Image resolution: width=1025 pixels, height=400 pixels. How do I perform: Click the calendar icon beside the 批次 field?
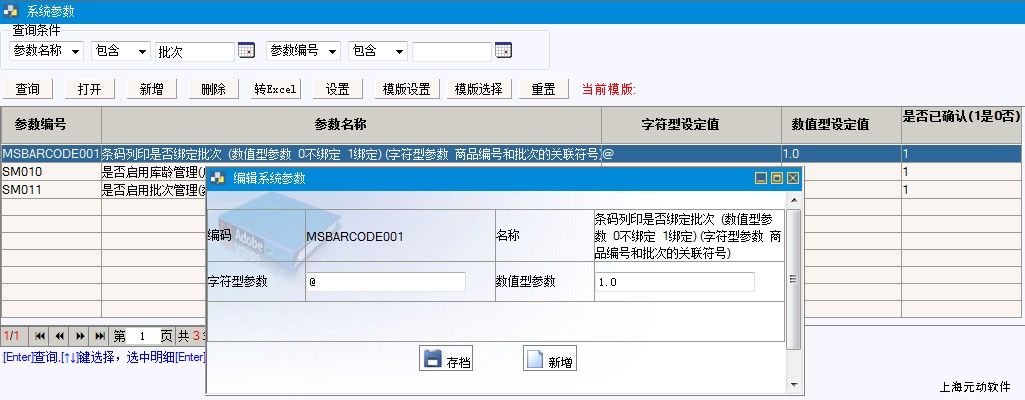coord(247,51)
